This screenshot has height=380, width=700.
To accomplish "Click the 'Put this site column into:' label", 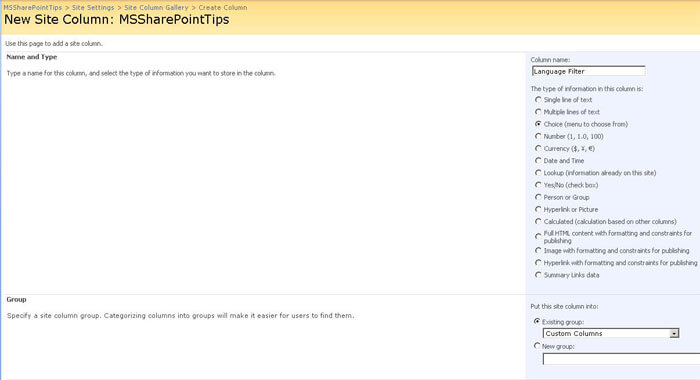I will coord(564,306).
